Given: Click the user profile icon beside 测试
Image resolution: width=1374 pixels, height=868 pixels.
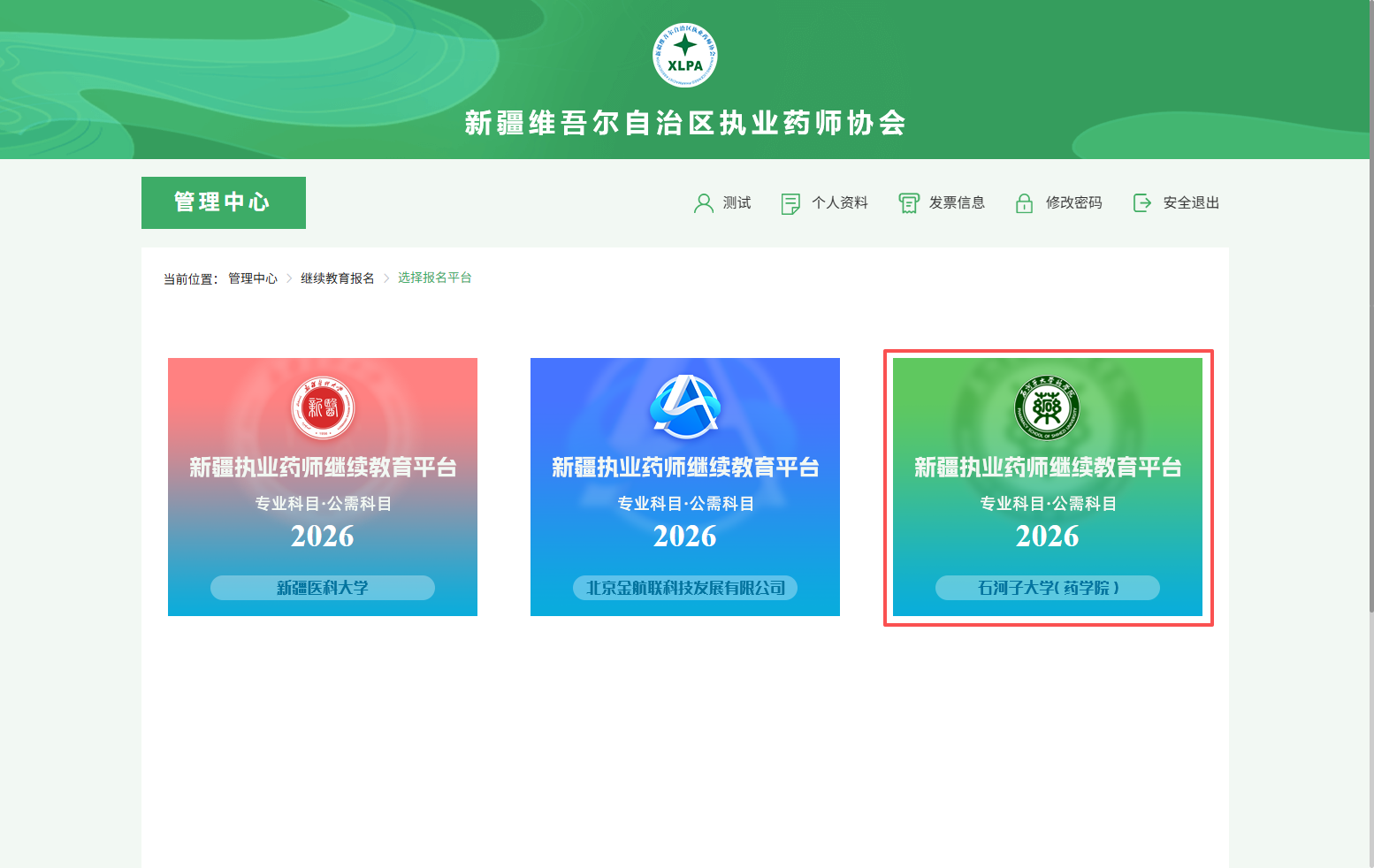Looking at the screenshot, I should pyautogui.click(x=704, y=203).
